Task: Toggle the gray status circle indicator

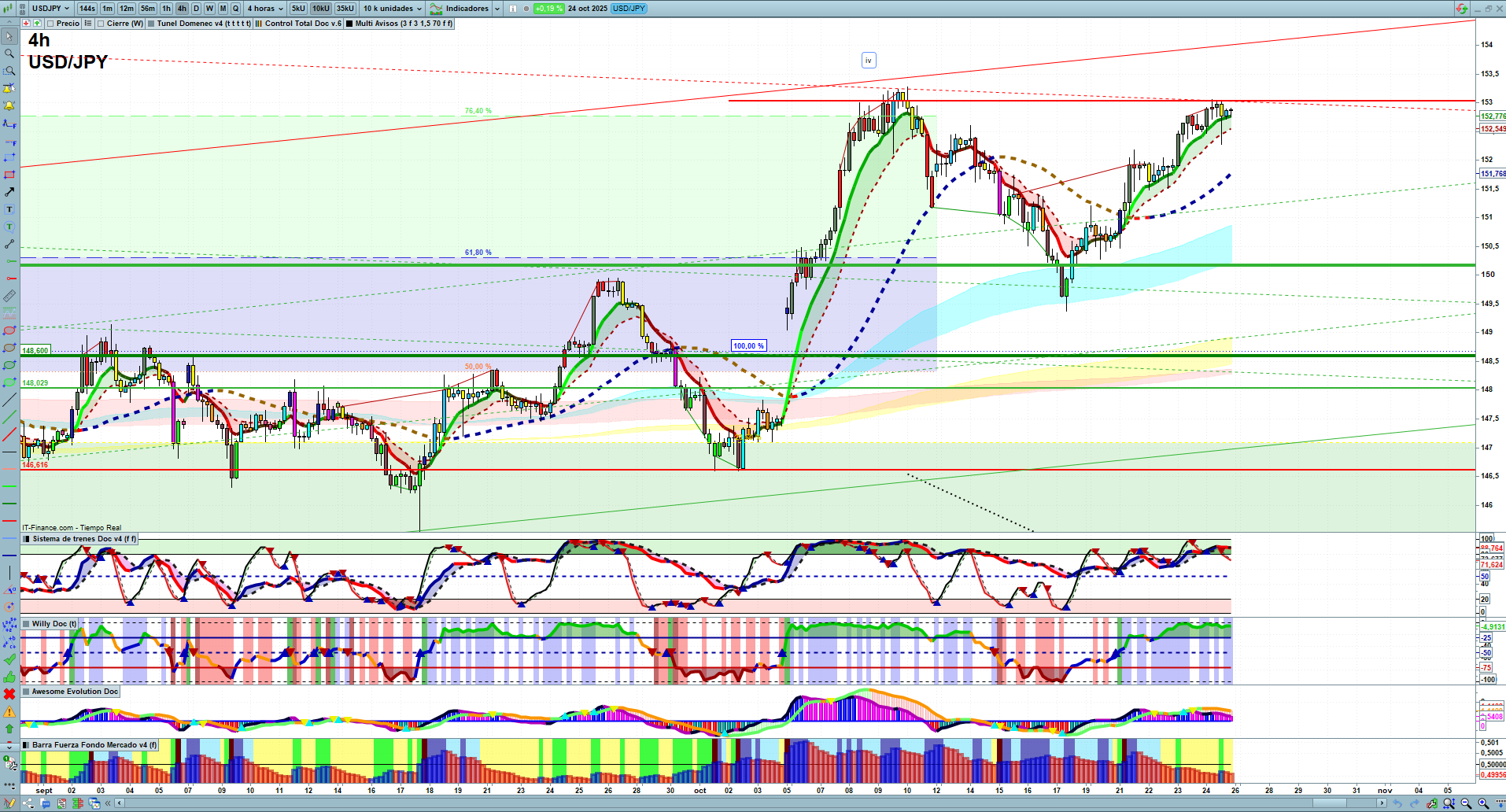Action: [x=526, y=9]
